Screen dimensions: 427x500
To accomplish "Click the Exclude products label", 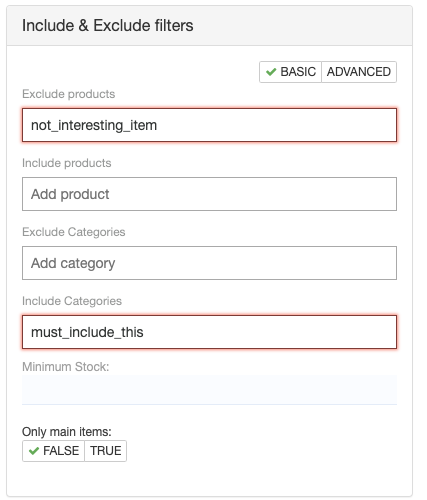I will (x=68, y=94).
